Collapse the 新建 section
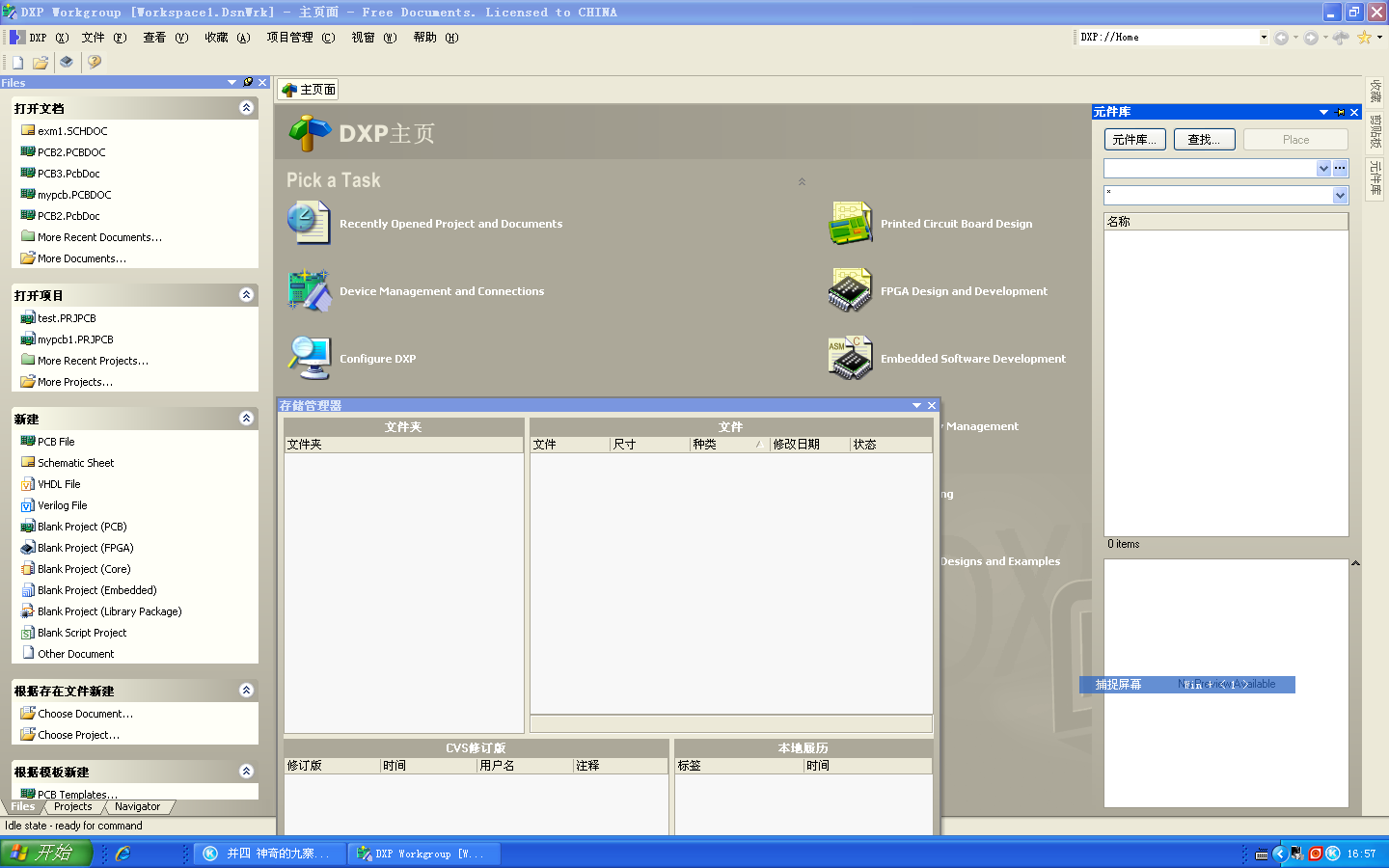This screenshot has width=1389, height=868. [x=246, y=419]
